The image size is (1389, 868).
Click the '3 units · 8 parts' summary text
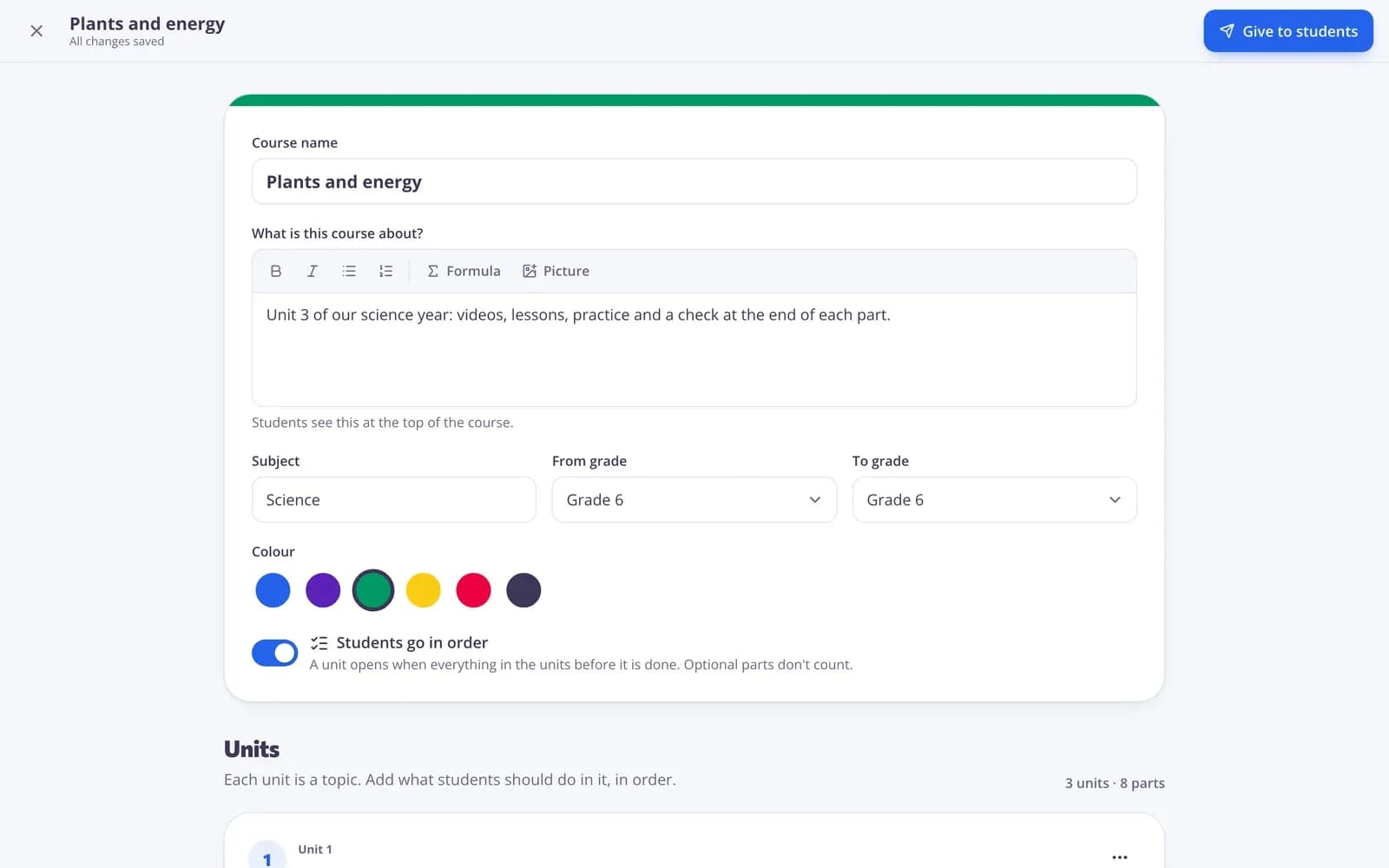(x=1115, y=783)
